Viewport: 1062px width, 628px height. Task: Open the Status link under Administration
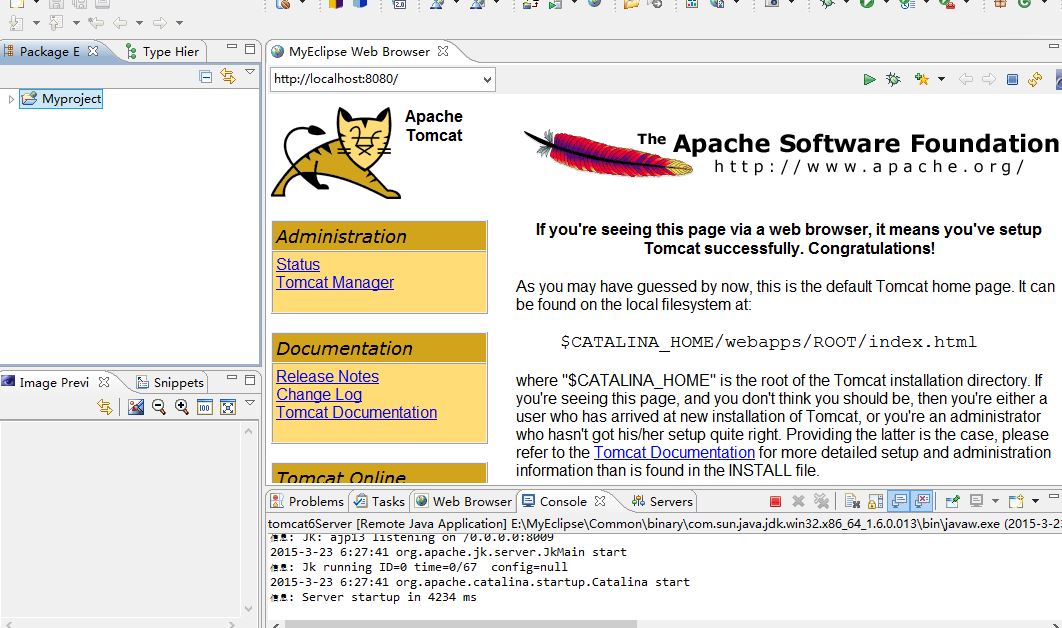coord(298,264)
